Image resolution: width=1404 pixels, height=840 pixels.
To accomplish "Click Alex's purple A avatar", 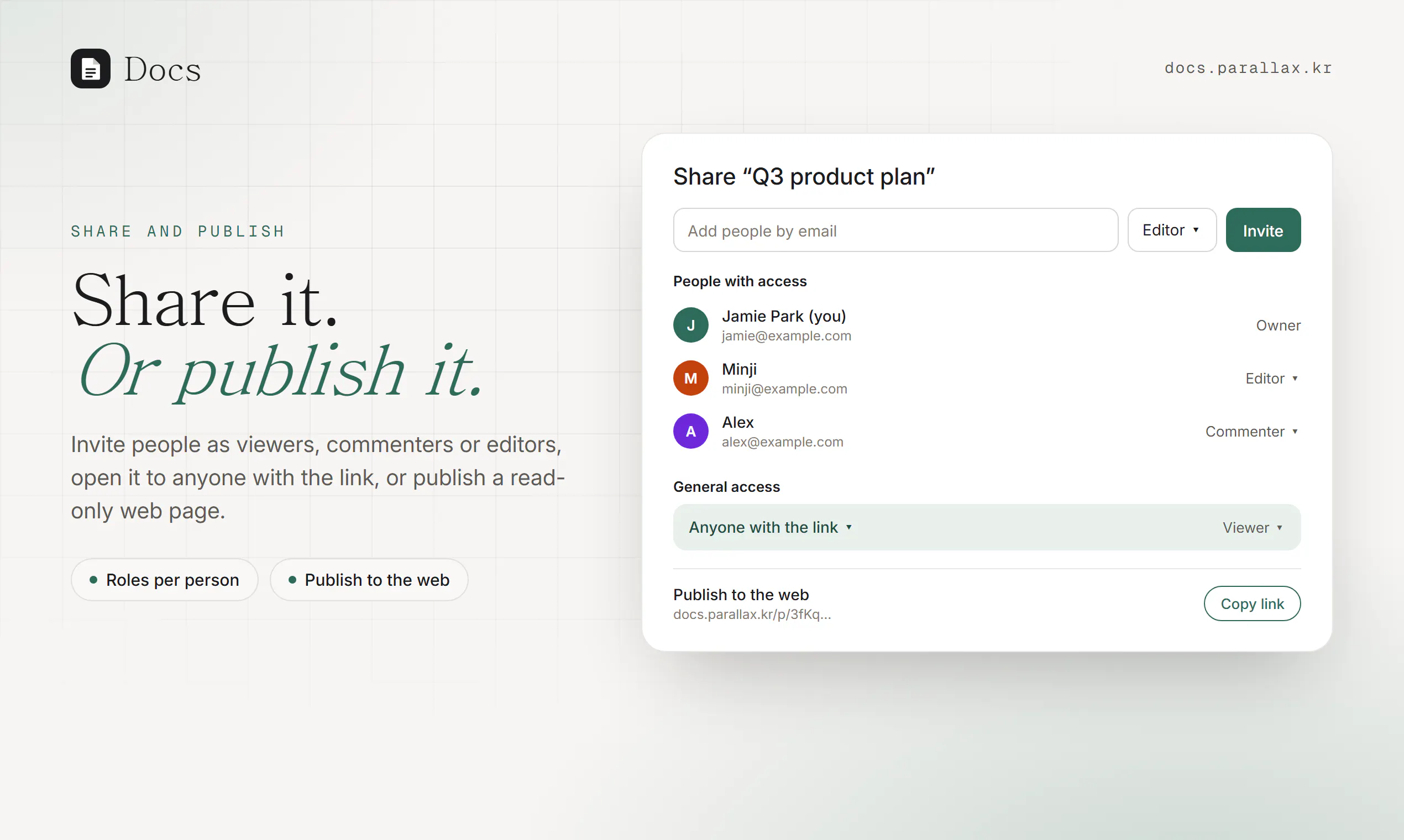I will (x=691, y=431).
